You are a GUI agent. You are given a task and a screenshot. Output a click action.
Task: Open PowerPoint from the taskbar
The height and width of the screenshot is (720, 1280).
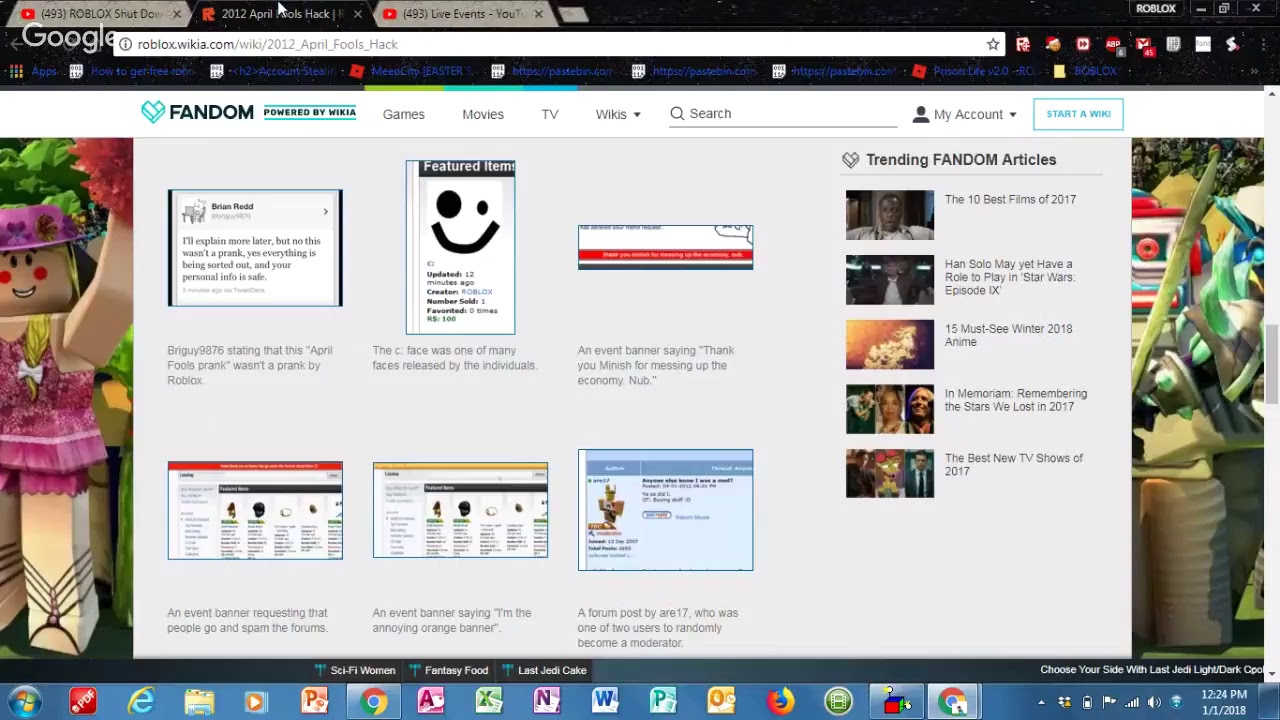315,701
